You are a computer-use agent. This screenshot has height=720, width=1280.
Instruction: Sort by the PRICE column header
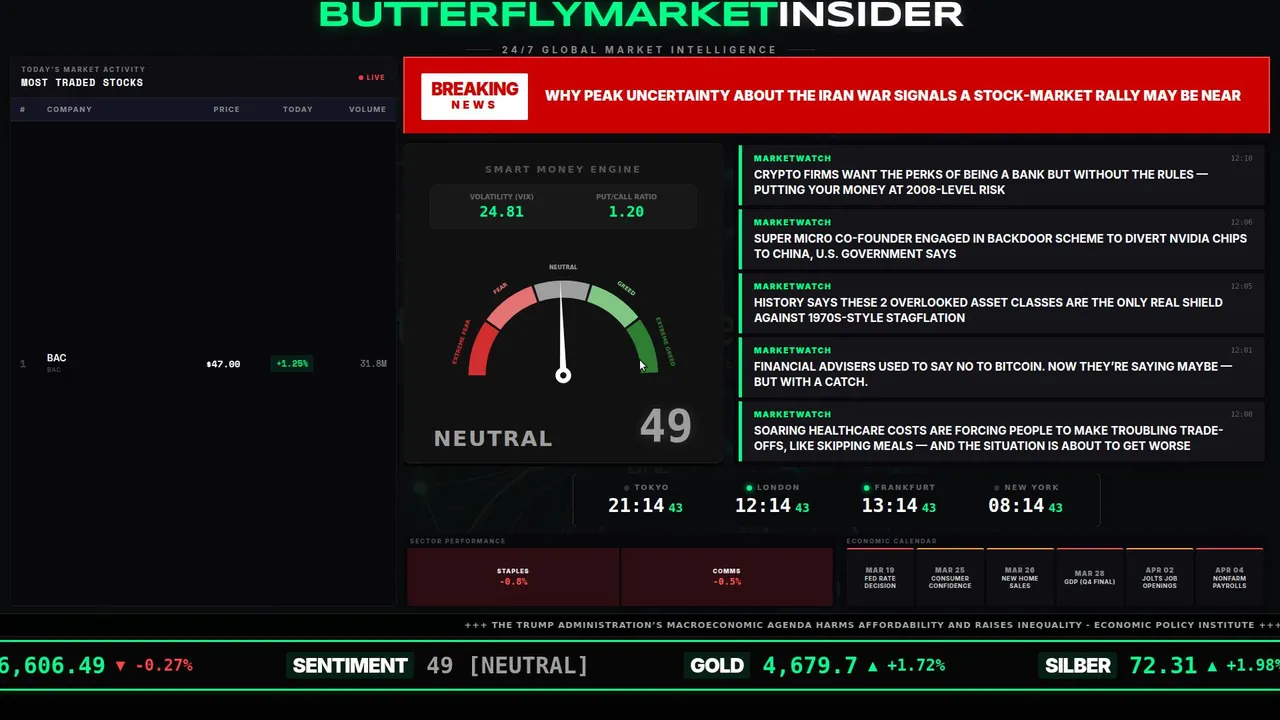click(226, 109)
